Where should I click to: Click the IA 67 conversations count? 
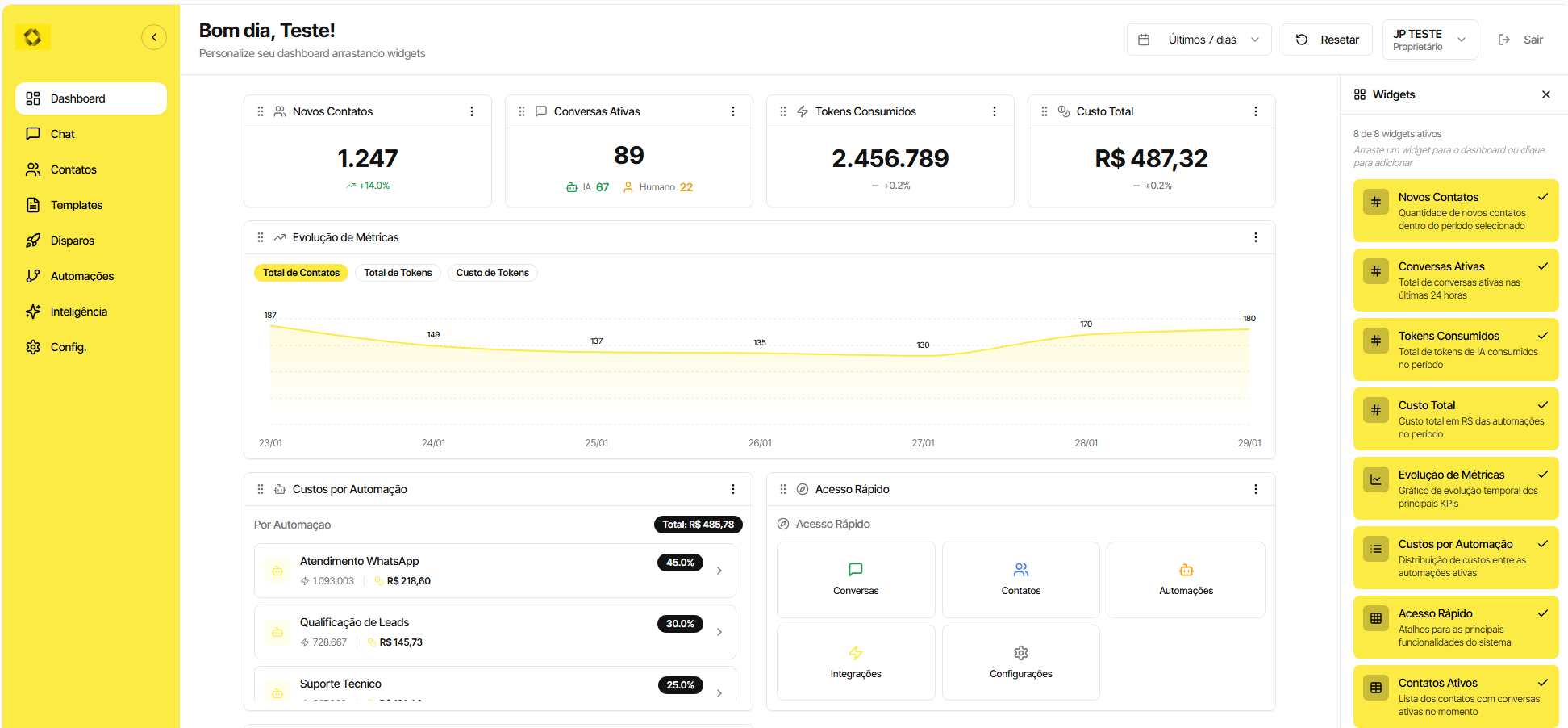(588, 187)
